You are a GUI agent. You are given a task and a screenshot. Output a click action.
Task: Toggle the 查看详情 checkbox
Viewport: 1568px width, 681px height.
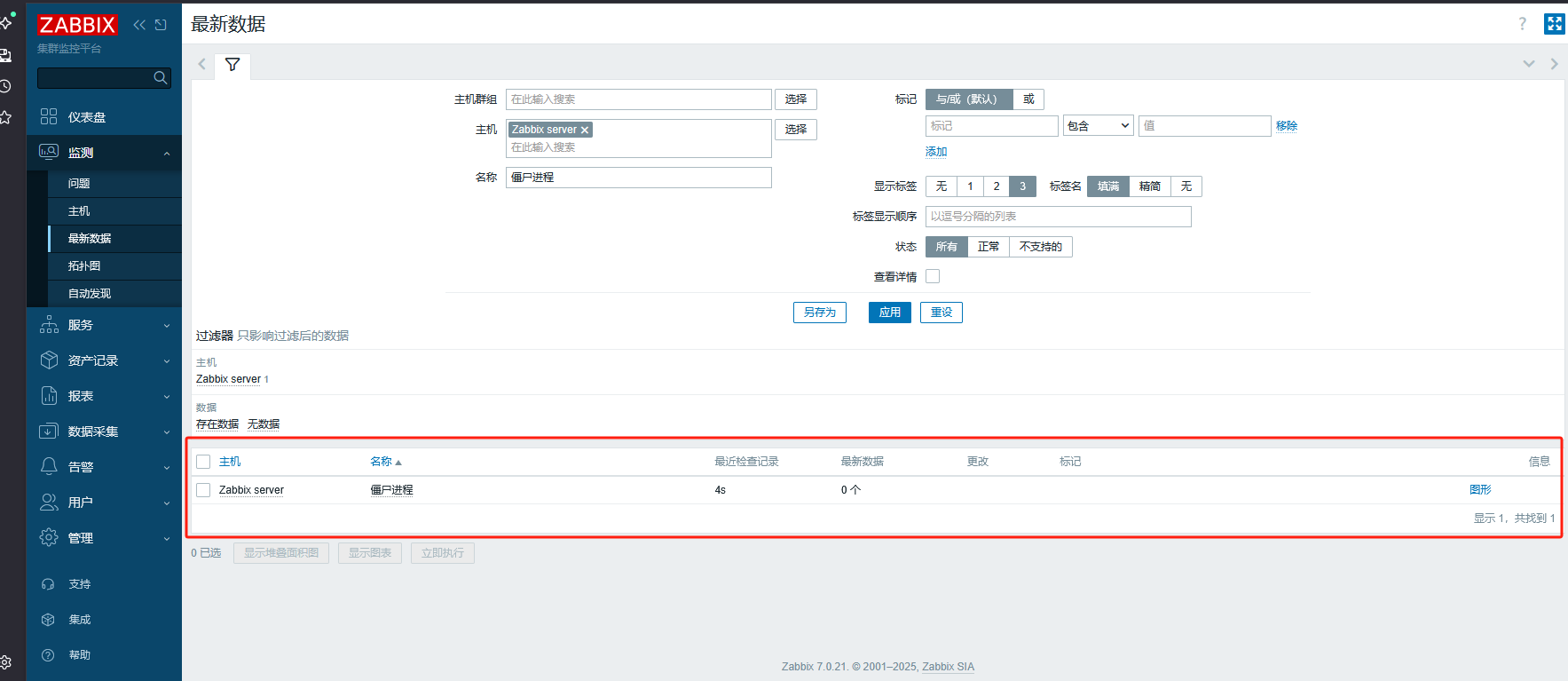[933, 276]
